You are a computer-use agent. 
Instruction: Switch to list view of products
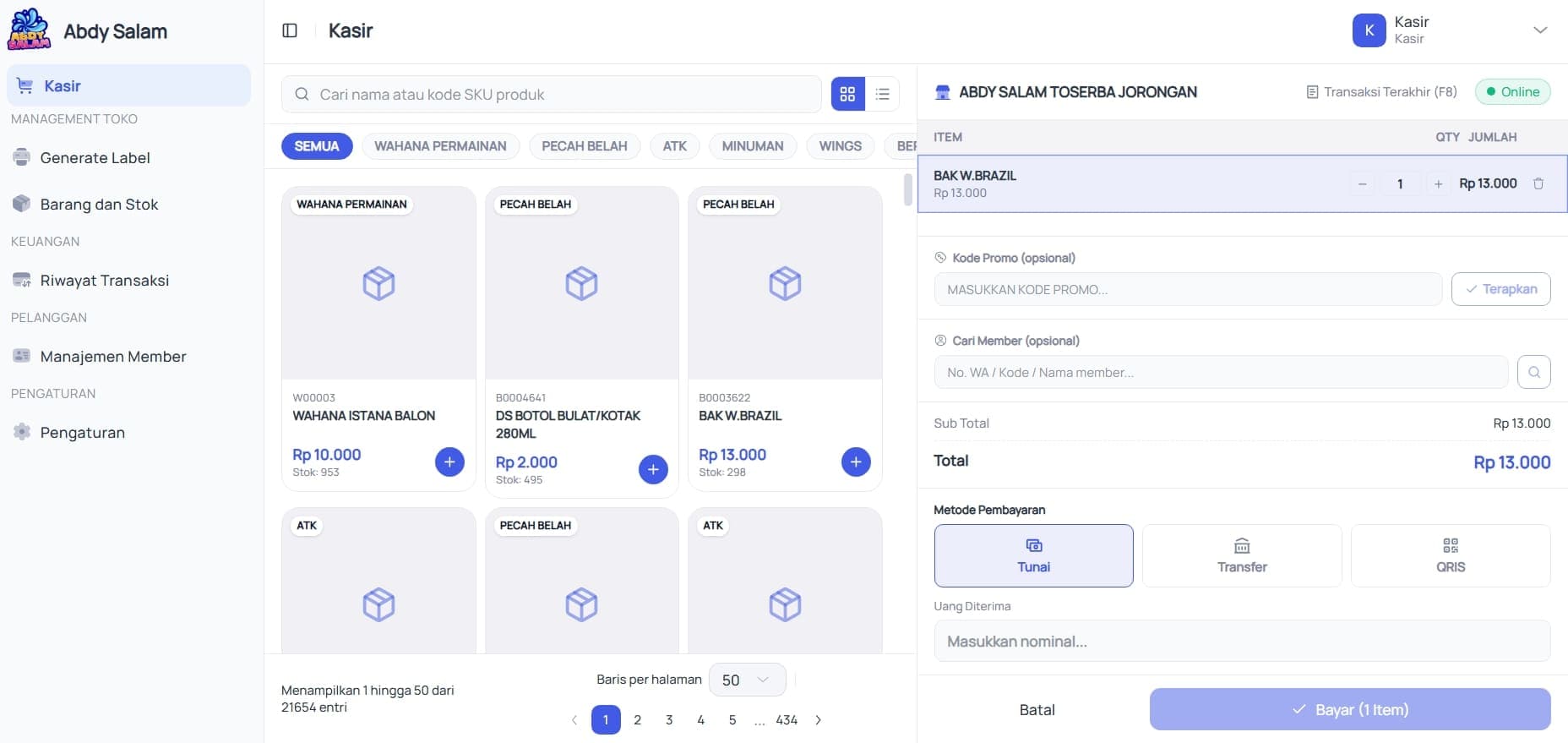coord(882,94)
